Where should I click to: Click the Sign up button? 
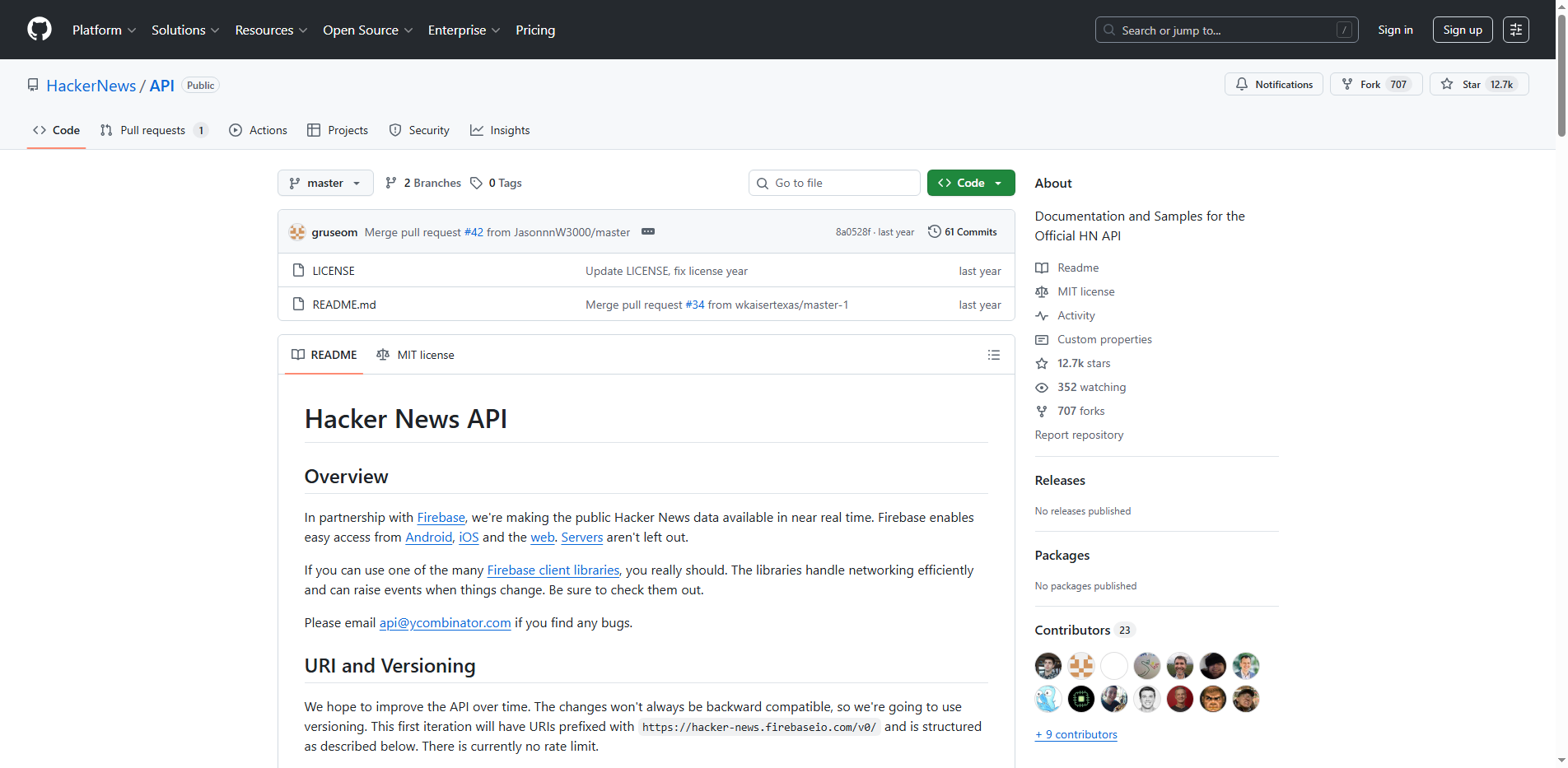point(1462,29)
